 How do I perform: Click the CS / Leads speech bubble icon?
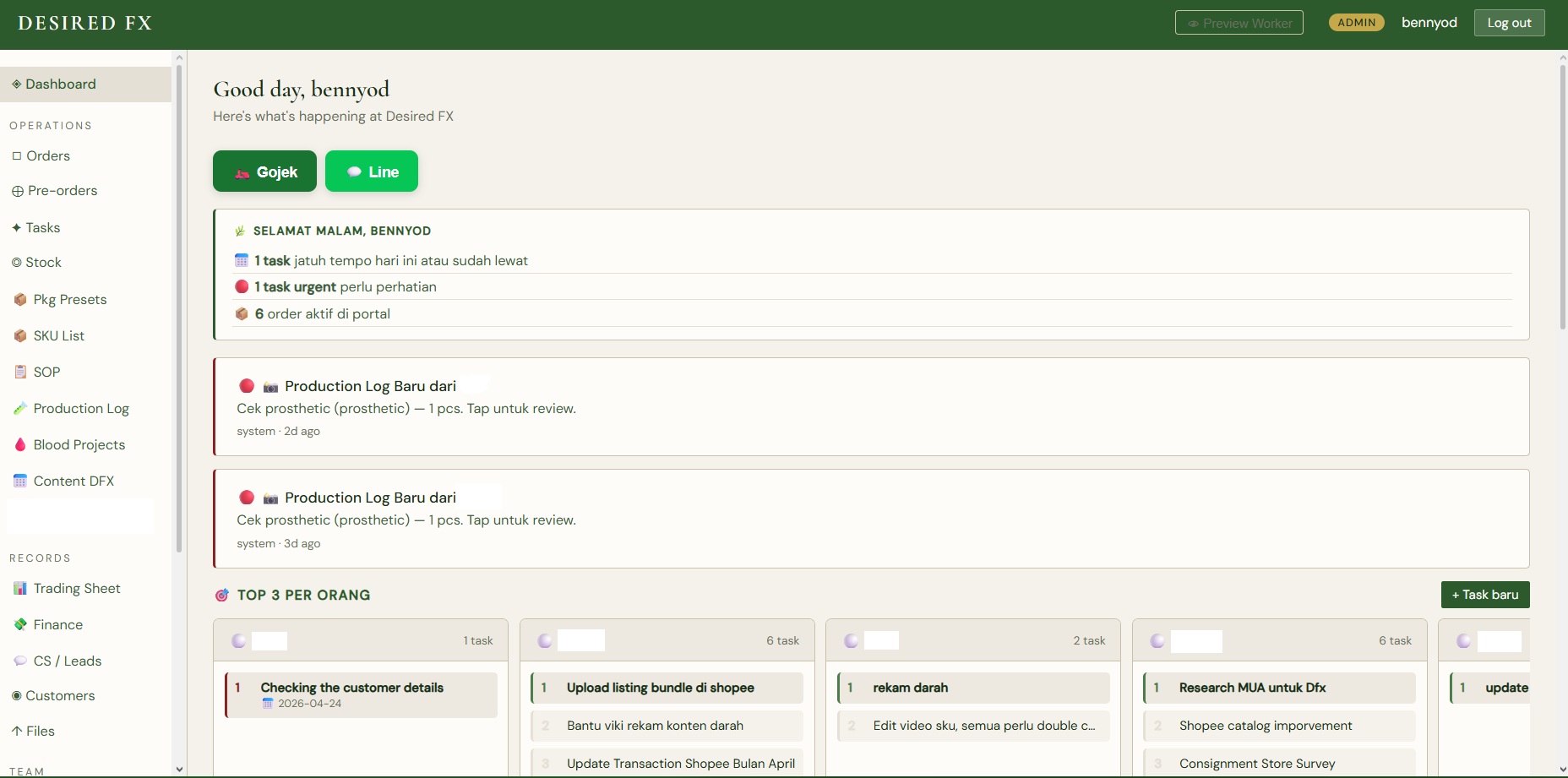[20, 661]
